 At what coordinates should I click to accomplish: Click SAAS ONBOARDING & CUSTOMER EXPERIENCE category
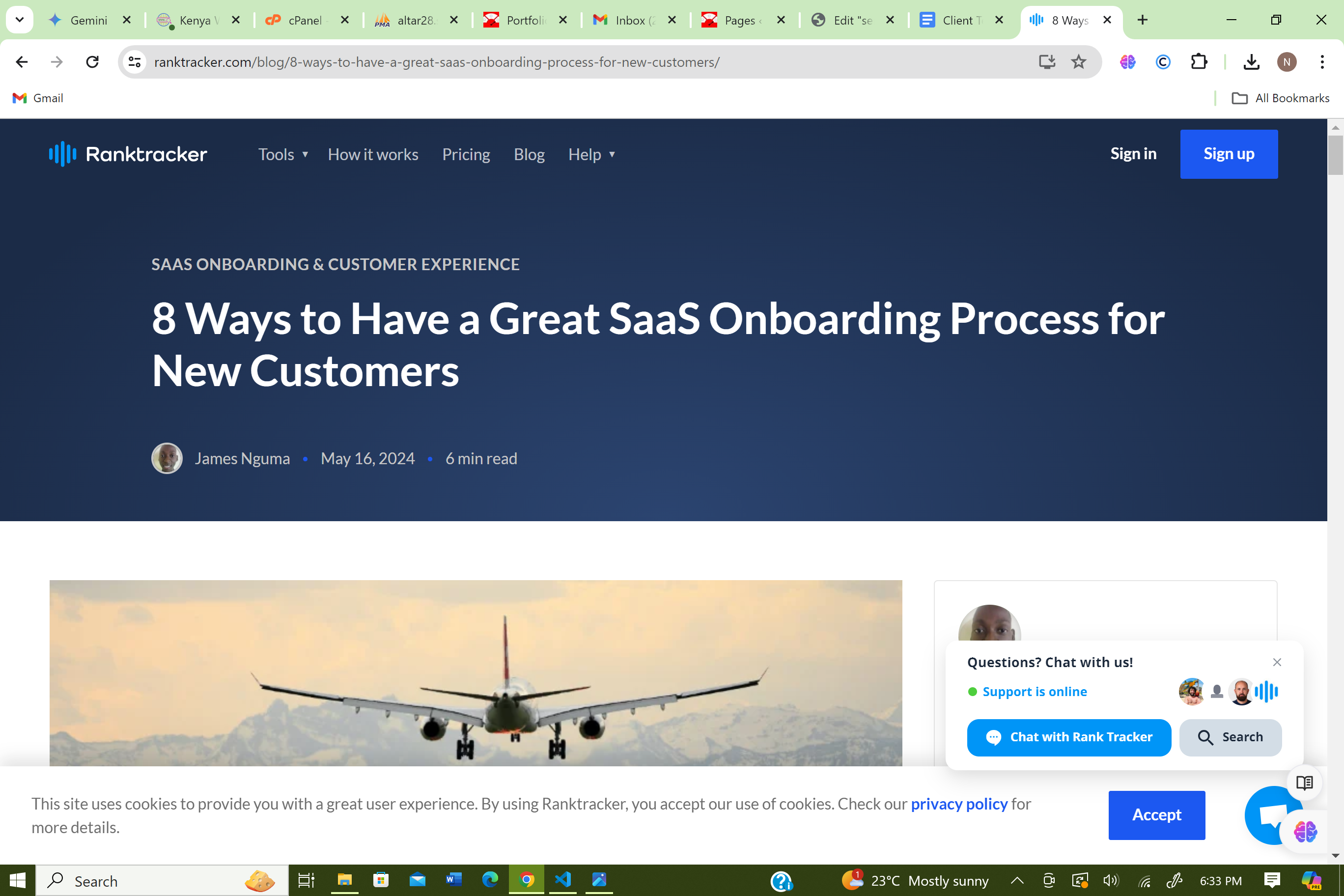pos(336,264)
